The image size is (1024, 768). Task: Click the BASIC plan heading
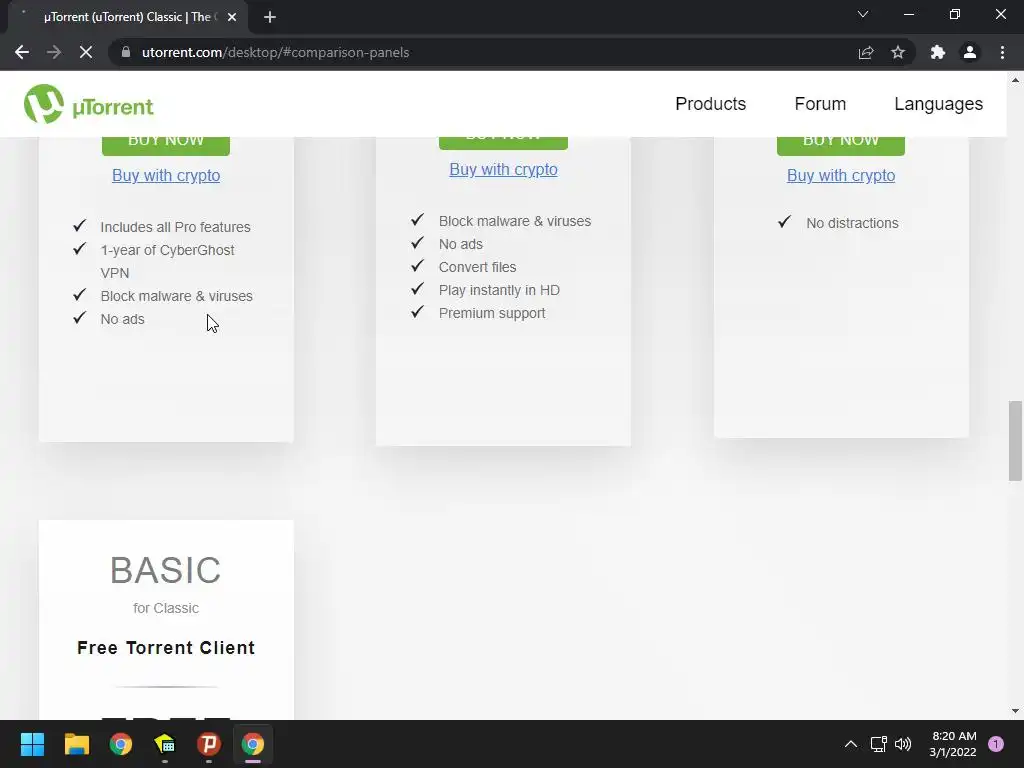(166, 570)
